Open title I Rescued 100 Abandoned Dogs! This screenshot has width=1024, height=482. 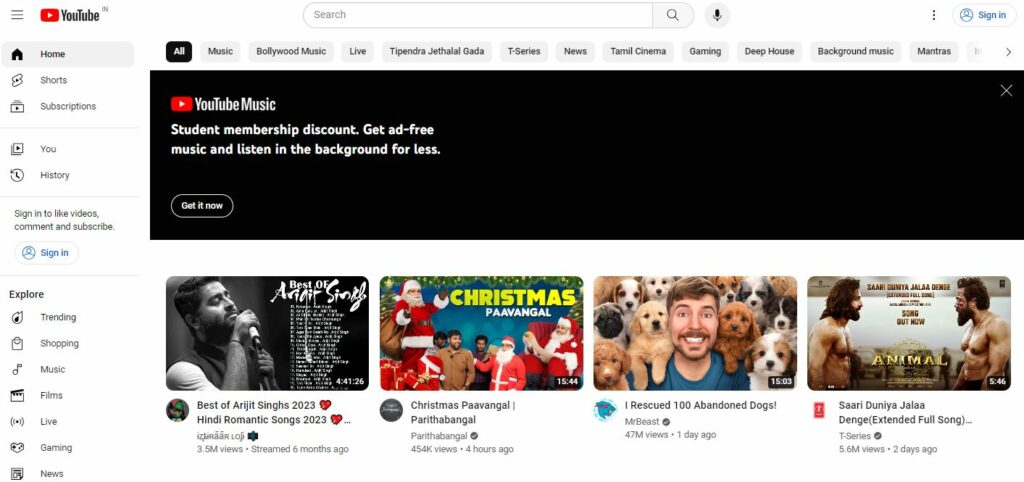tap(701, 406)
